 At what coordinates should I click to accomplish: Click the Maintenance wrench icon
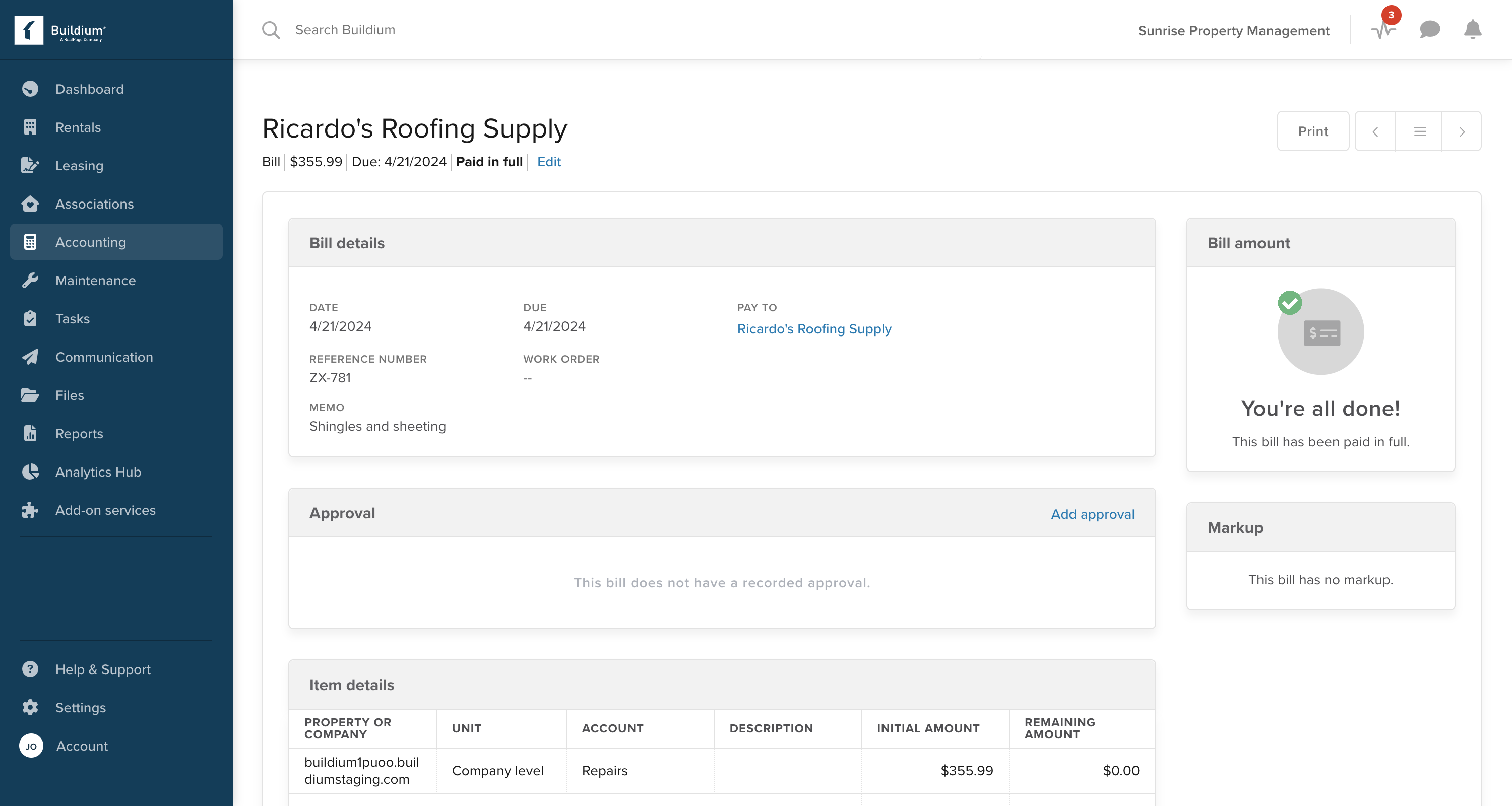click(x=30, y=281)
